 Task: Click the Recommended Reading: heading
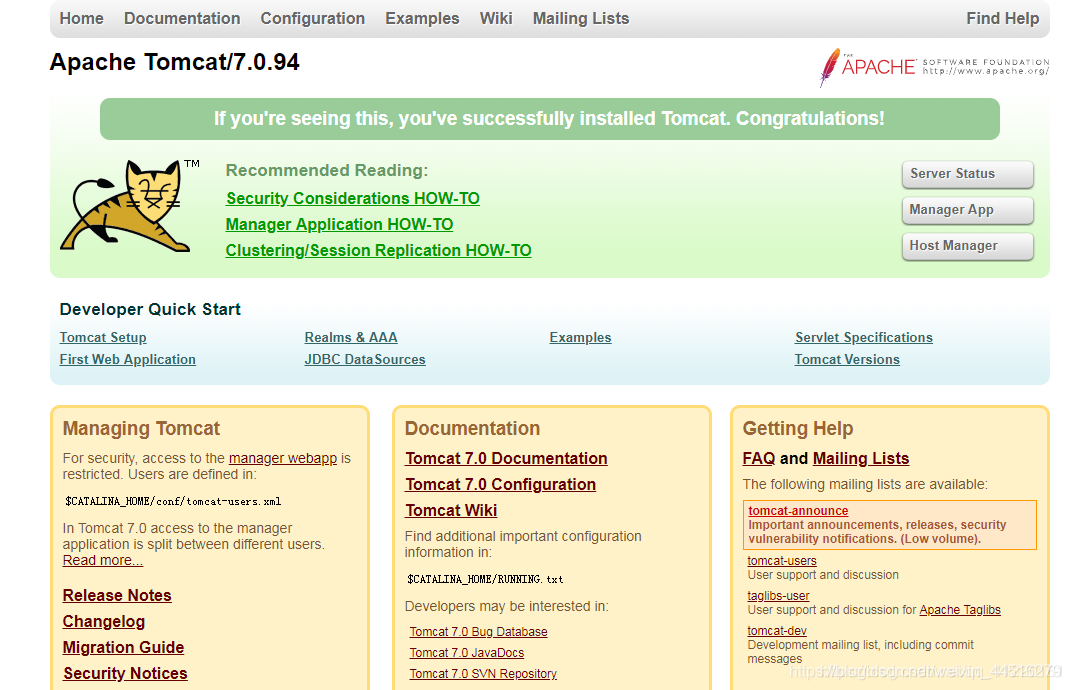point(326,170)
